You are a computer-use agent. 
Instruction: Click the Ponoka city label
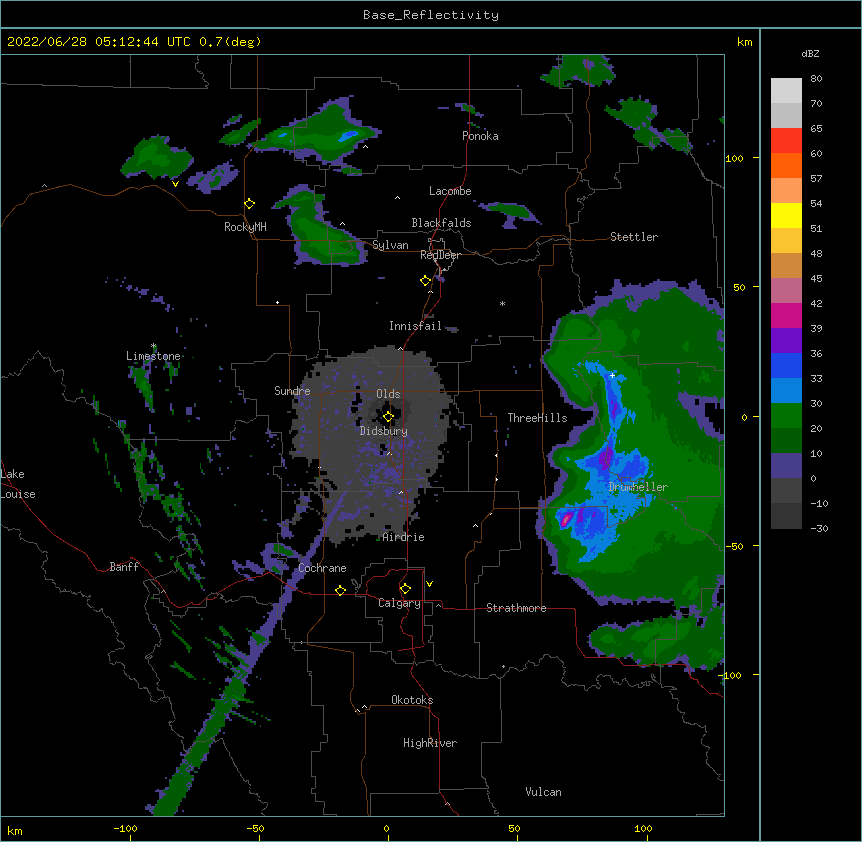tap(480, 136)
